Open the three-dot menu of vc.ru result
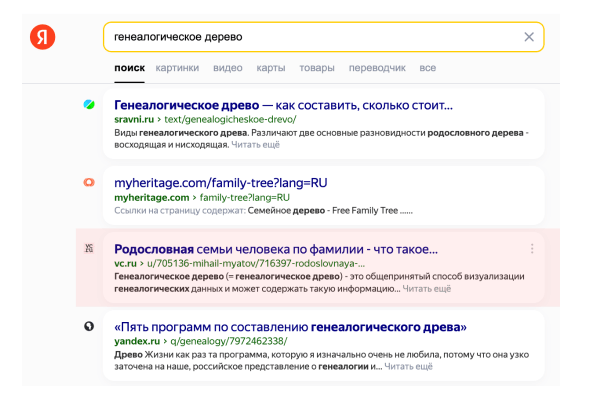Image resolution: width=600 pixels, height=400 pixels. click(x=532, y=249)
